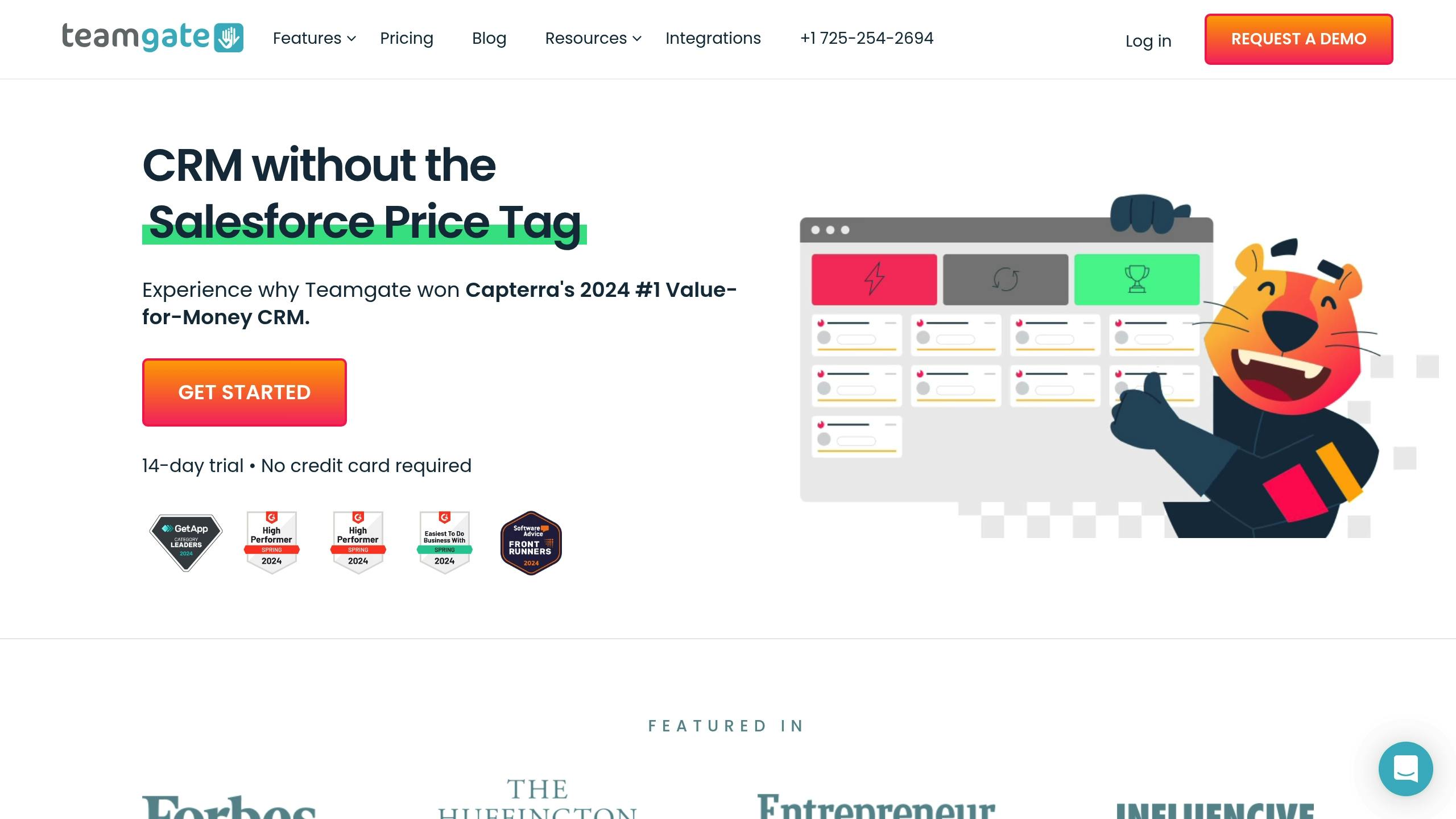Click the Log in link

point(1148,40)
